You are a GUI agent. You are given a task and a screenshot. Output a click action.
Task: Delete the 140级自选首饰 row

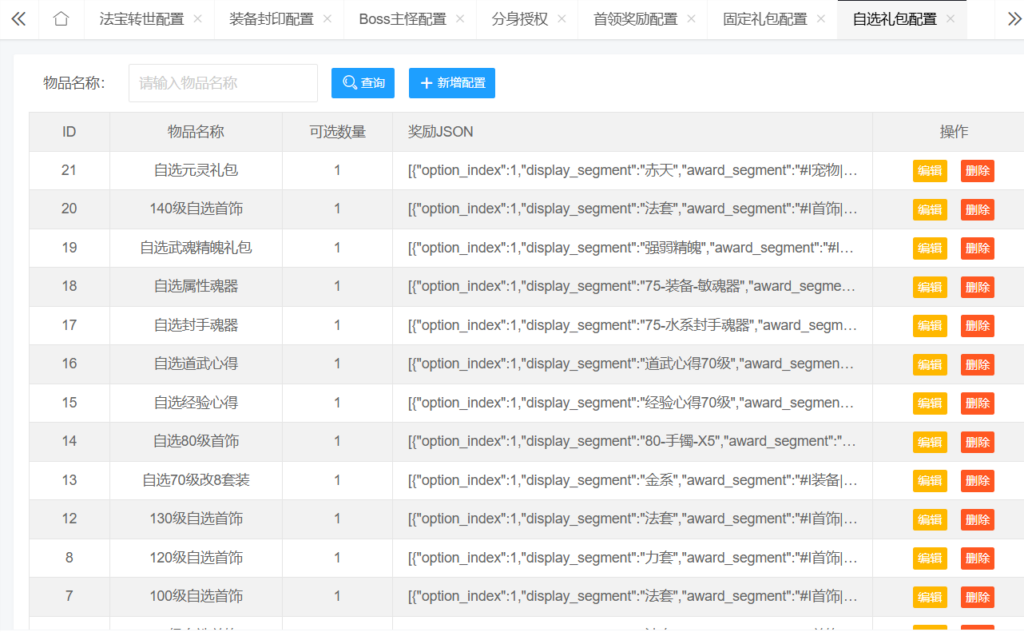coord(978,210)
